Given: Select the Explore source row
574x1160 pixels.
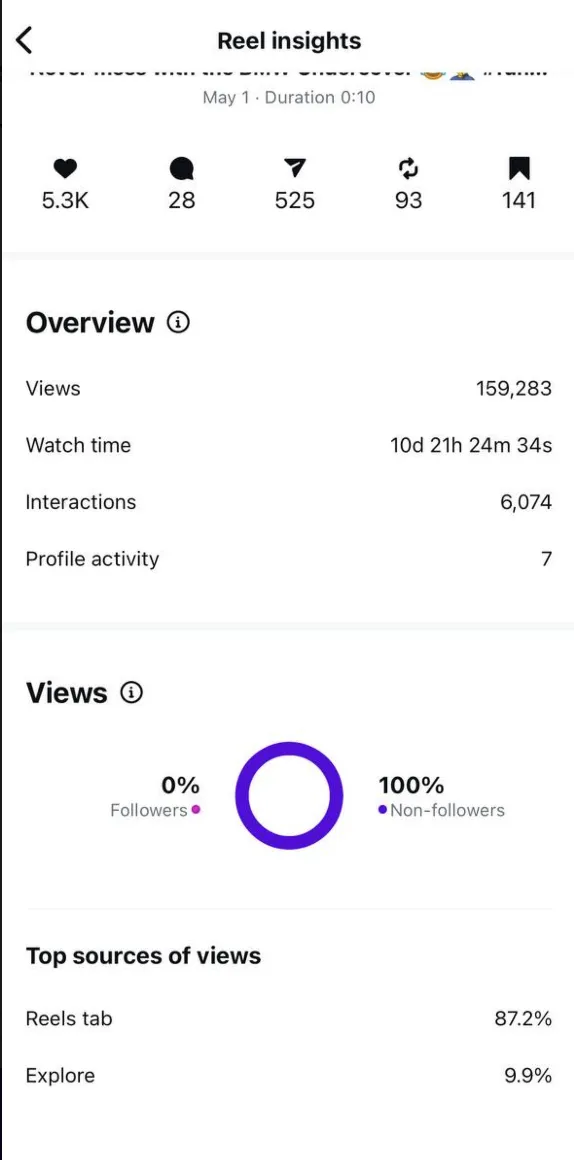Looking at the screenshot, I should [288, 1075].
